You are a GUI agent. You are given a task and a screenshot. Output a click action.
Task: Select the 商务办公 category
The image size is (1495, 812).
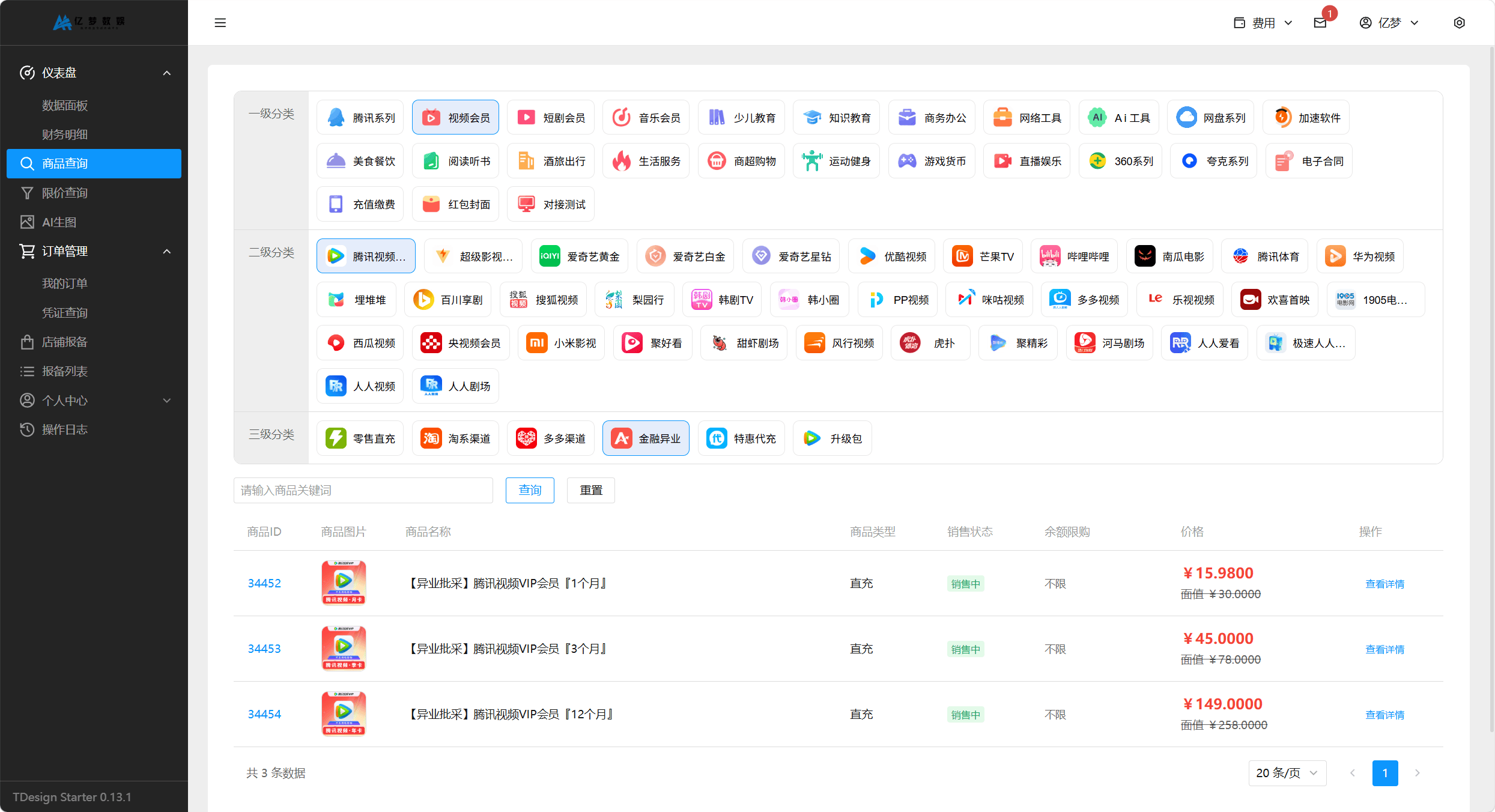click(x=932, y=118)
